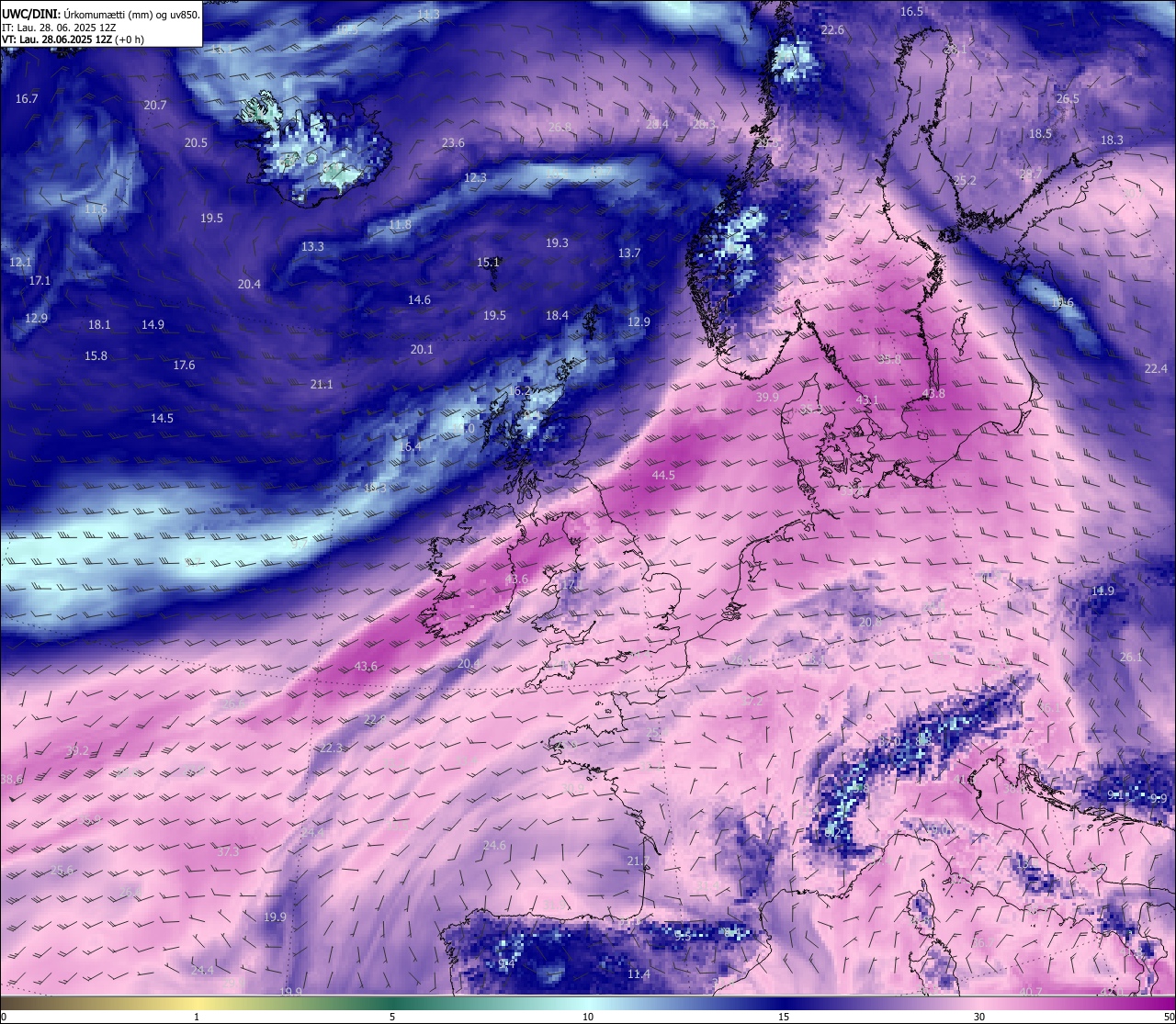Click the 44.5 value over the North Sea
The width and height of the screenshot is (1176, 1024).
click(x=663, y=475)
